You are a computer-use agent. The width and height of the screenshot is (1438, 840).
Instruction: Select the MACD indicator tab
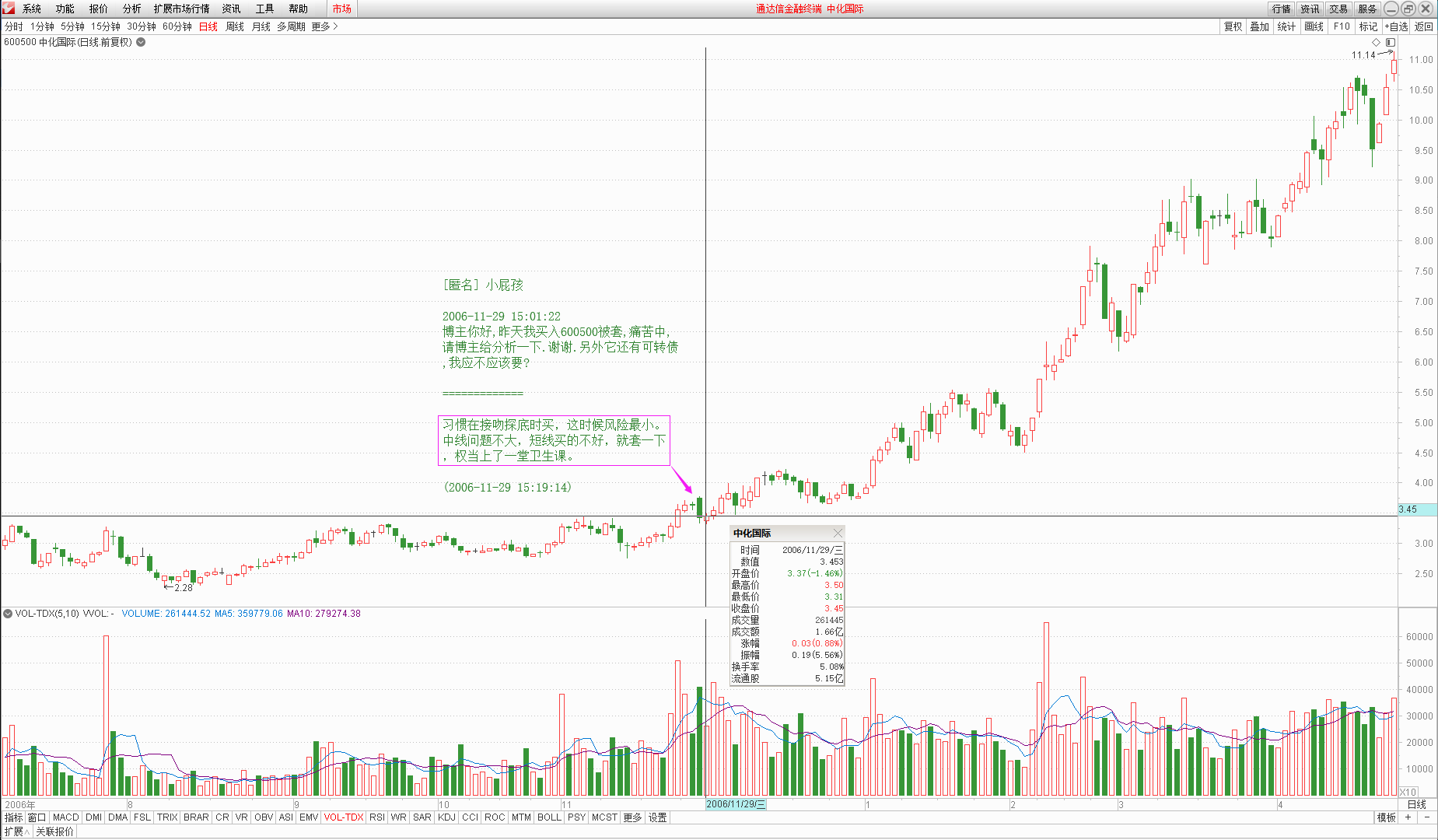click(65, 817)
